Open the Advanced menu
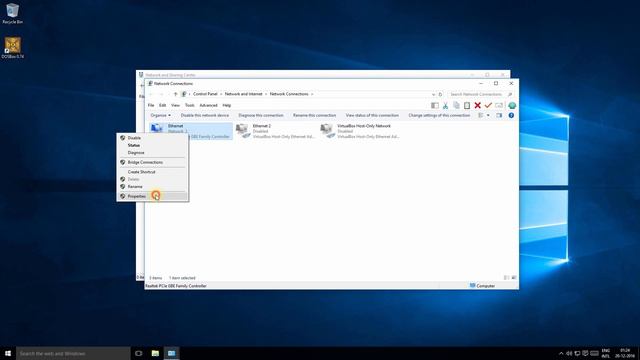Screen dimensions: 640x360 [208, 105]
